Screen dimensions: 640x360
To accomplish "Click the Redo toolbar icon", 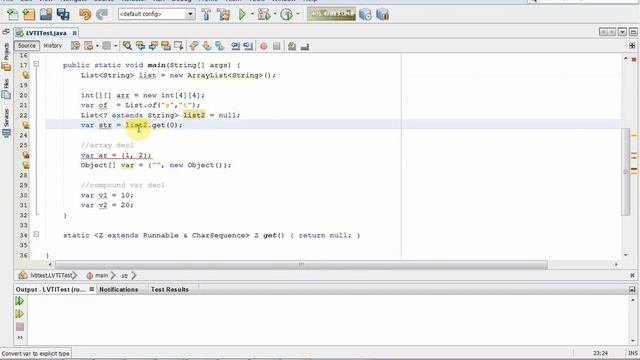I will tap(102, 15).
